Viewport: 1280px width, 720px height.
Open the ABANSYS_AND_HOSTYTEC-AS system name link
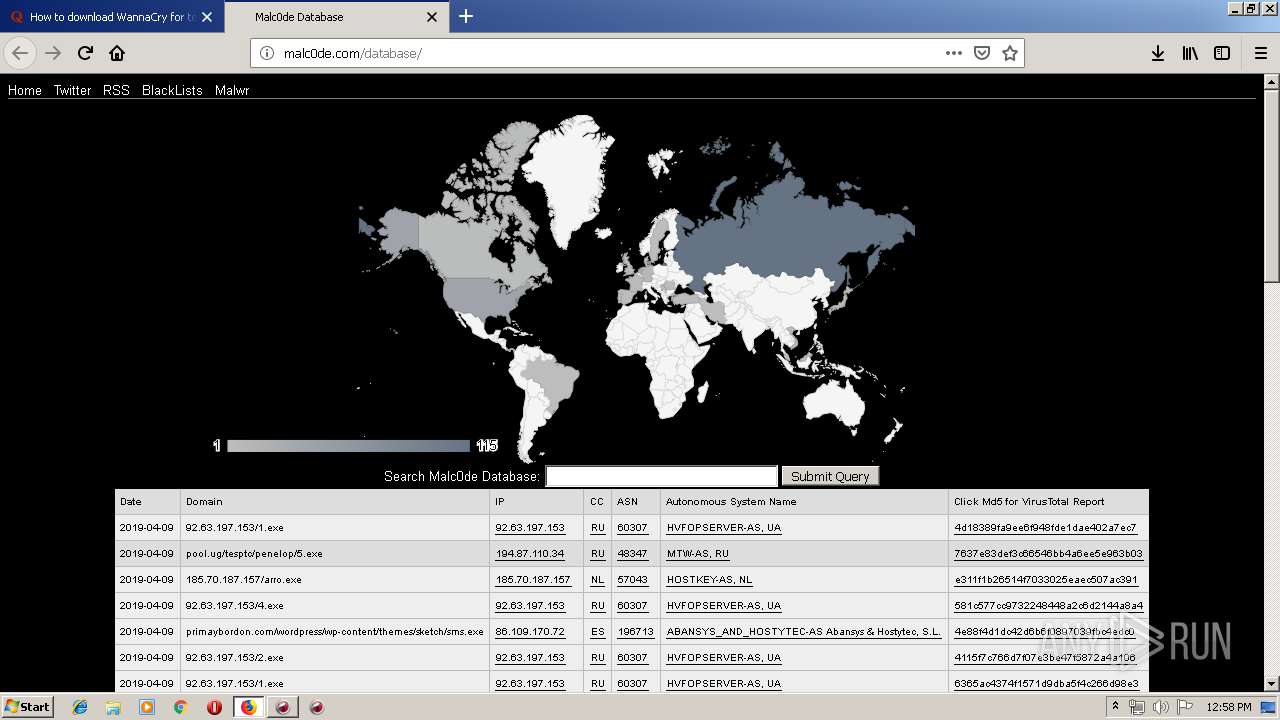point(804,632)
